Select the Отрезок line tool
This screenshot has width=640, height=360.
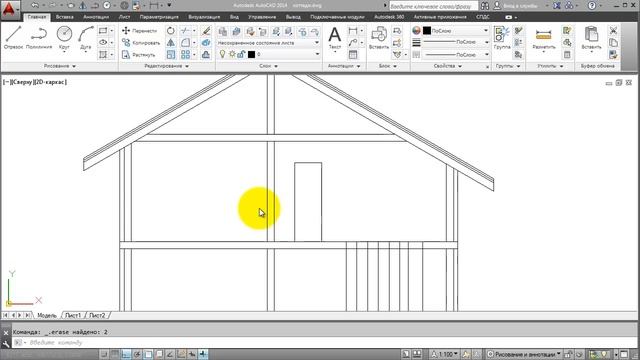click(x=13, y=38)
